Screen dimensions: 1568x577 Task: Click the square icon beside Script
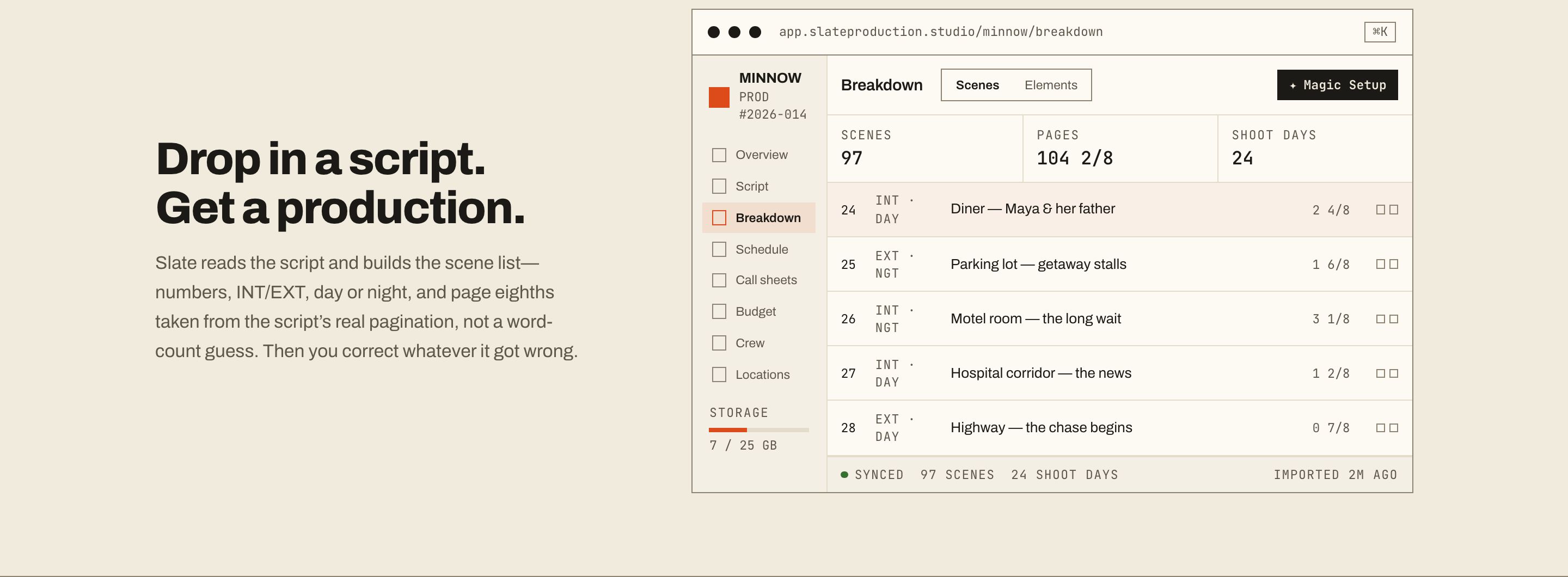pos(719,186)
